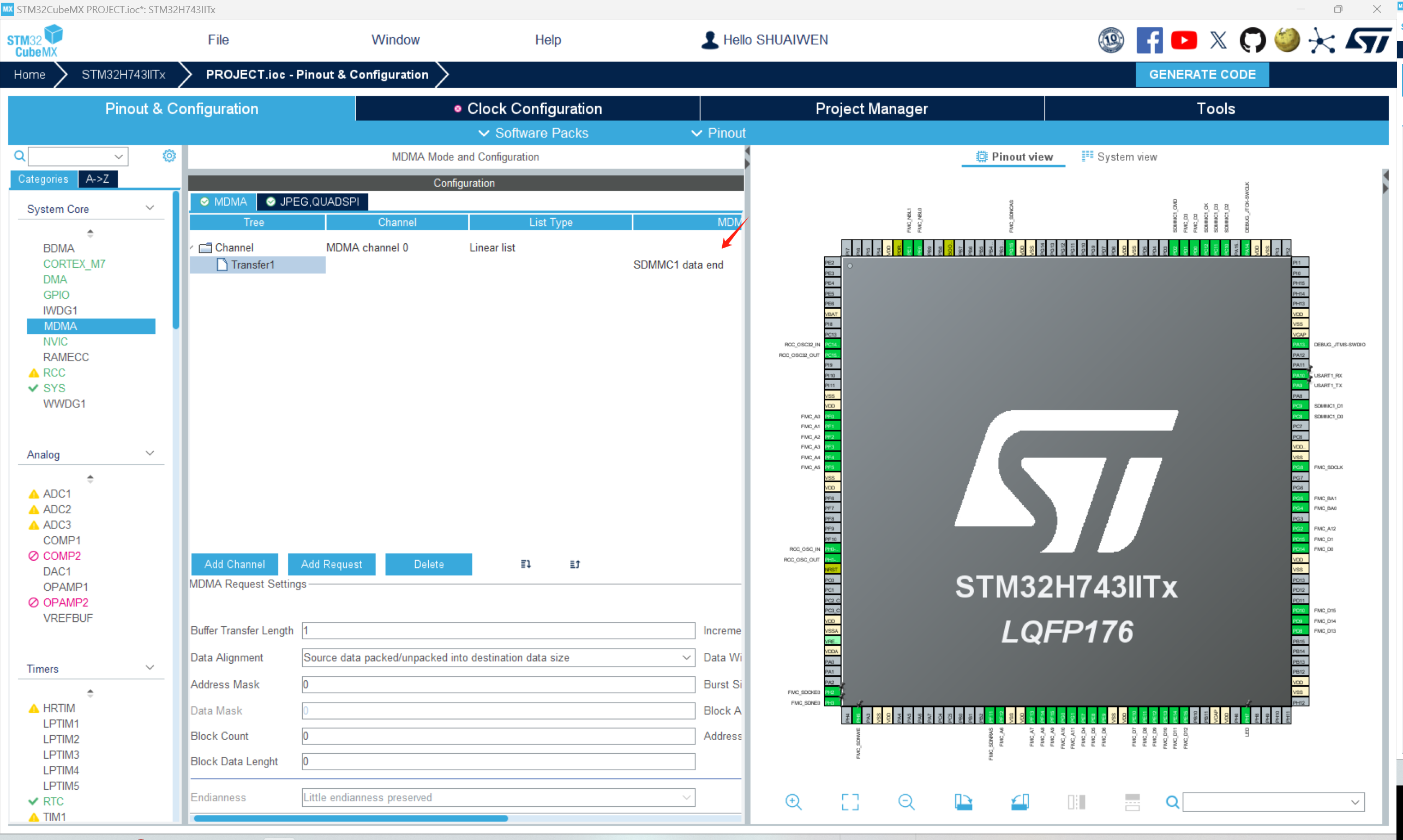Switch to Project Manager tab
Image resolution: width=1403 pixels, height=840 pixels.
click(x=872, y=109)
